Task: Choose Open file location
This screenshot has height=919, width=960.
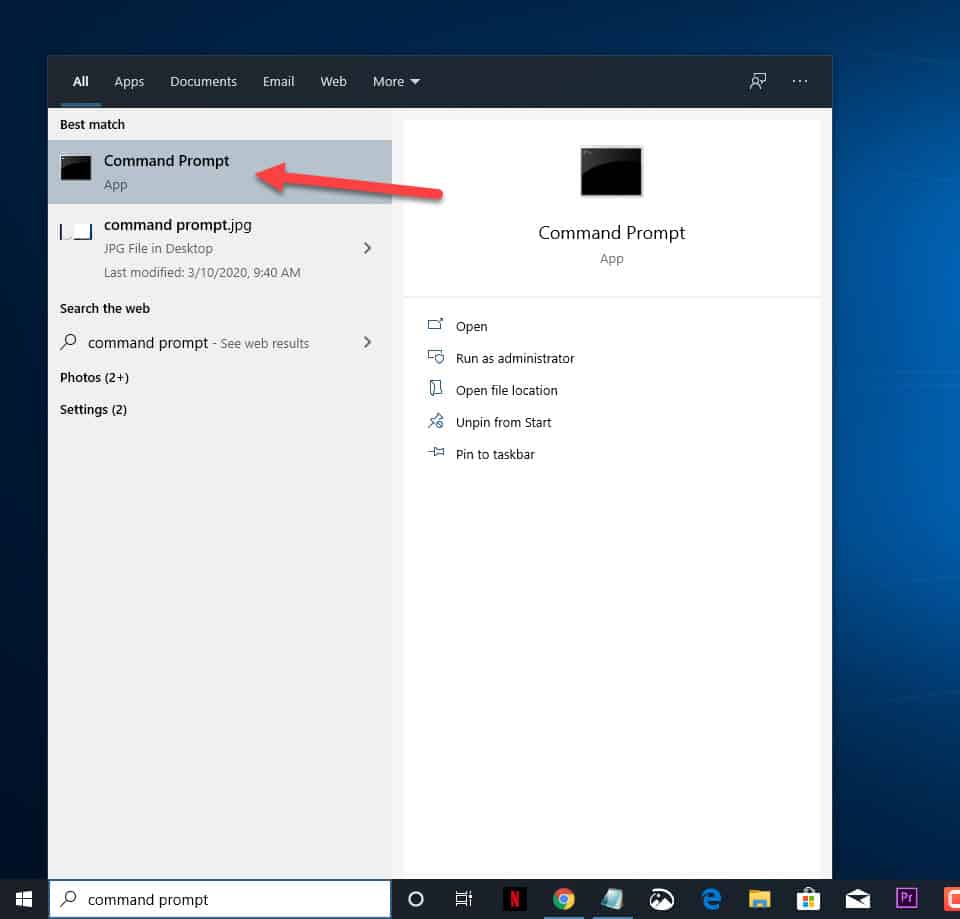Action: (506, 390)
